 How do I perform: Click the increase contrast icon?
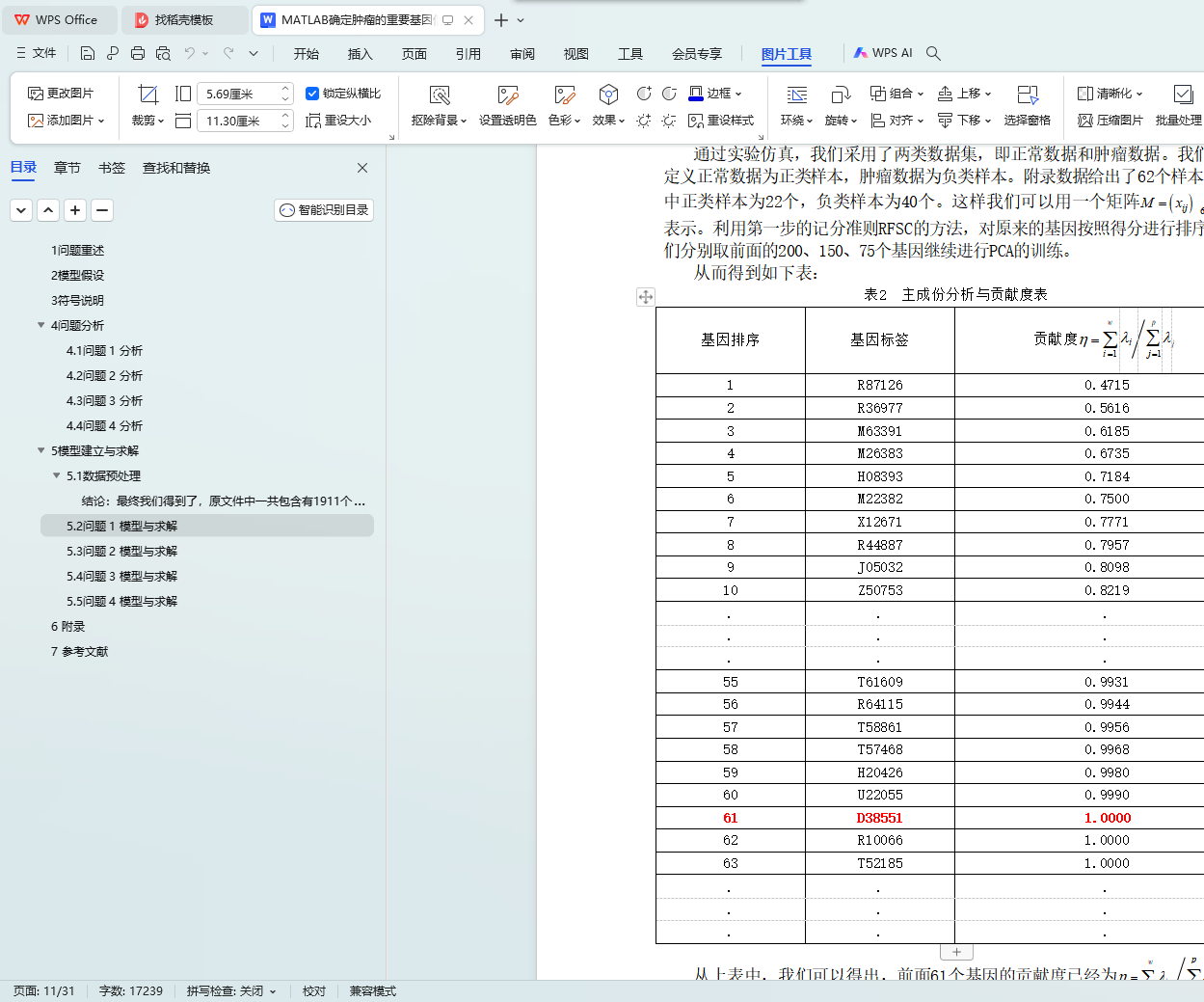[x=644, y=94]
